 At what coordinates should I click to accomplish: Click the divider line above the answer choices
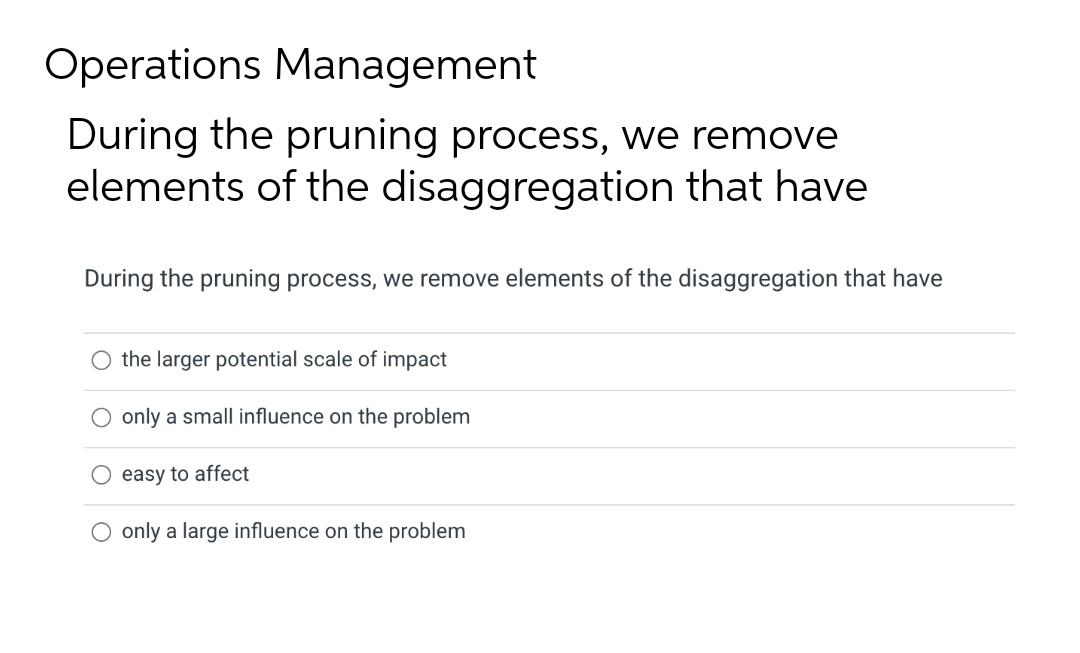tap(550, 331)
